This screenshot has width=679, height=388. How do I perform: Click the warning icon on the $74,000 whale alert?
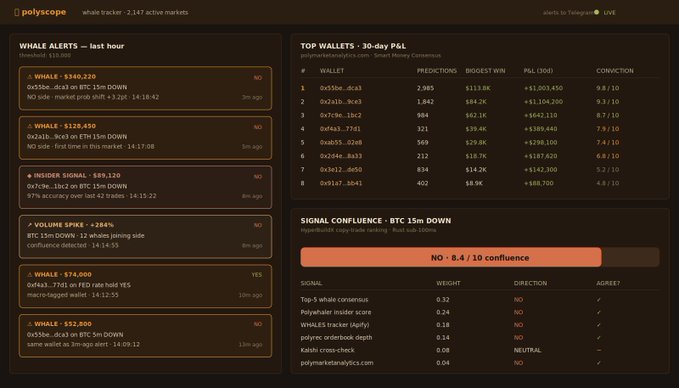30,274
